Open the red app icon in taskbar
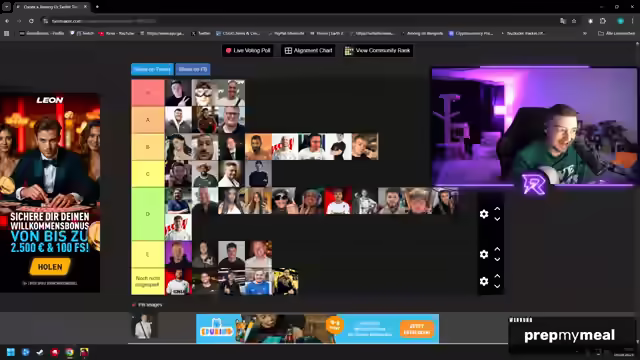Viewport: 640px width, 360px height. pyautogui.click(x=55, y=352)
